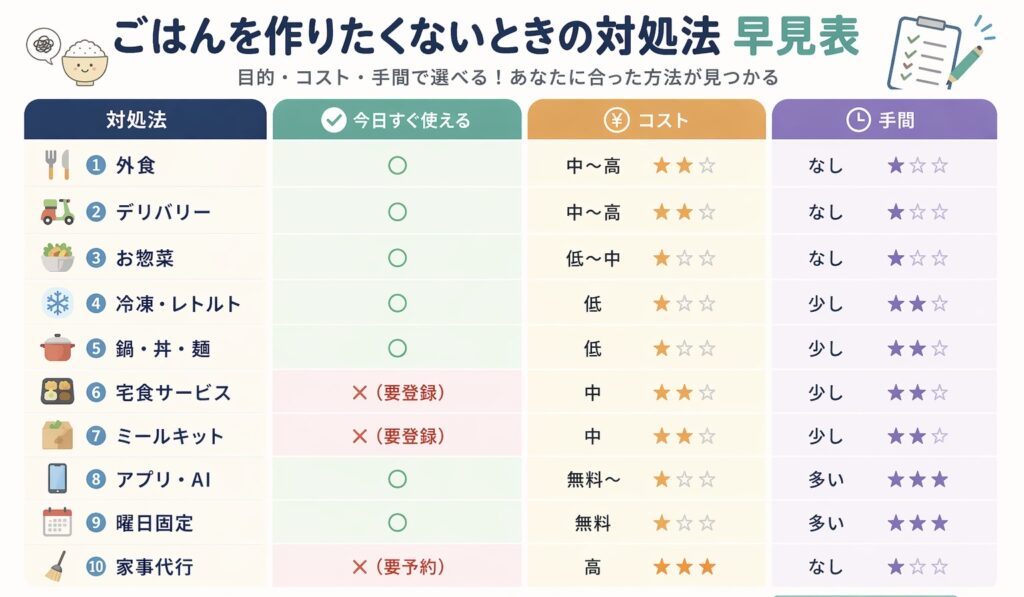
Task: Select the 今日すぐ使える column header
Action: 397,120
